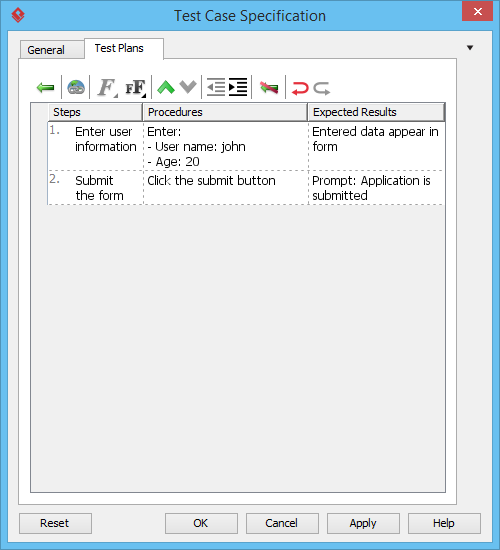Redo change with gray arrow icon

(x=321, y=88)
